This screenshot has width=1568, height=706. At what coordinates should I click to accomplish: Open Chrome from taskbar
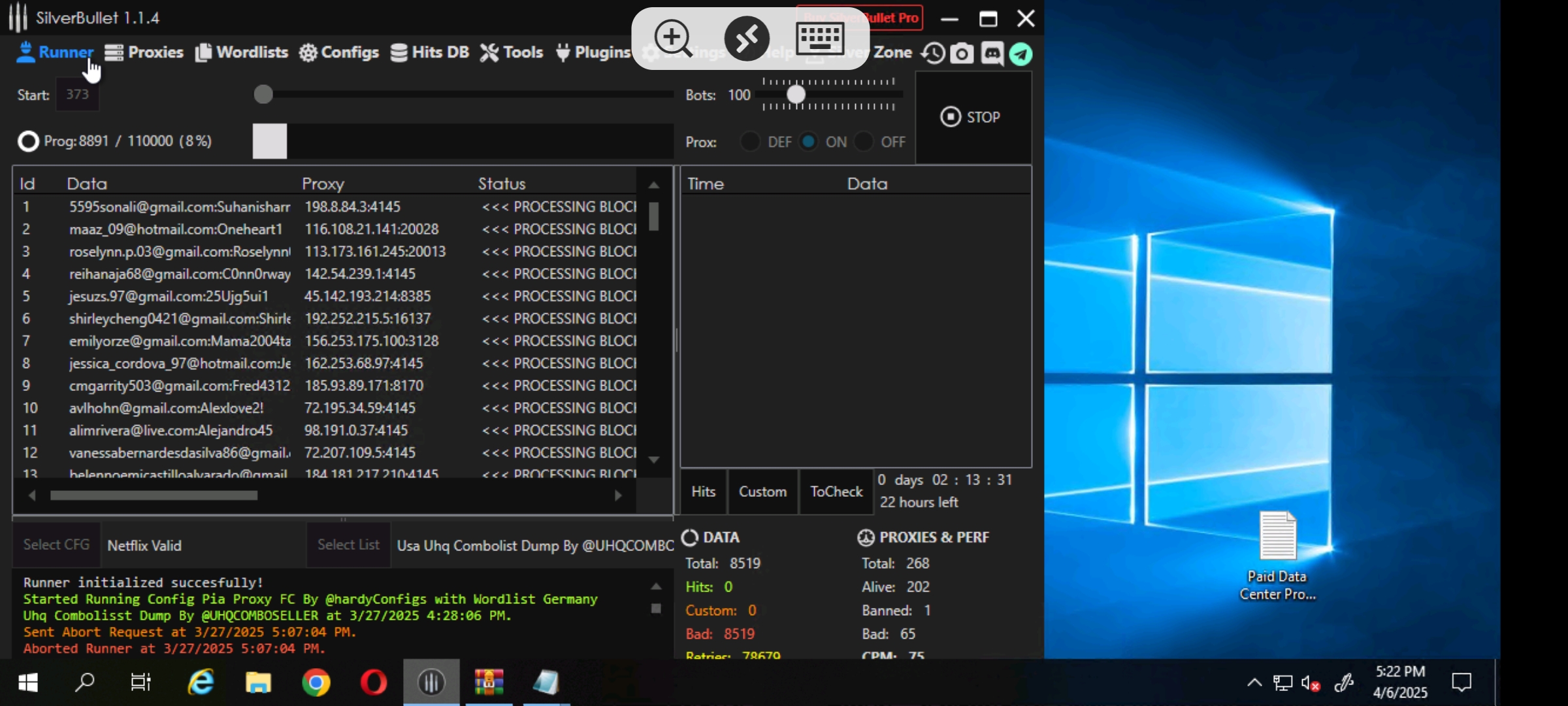[x=316, y=682]
